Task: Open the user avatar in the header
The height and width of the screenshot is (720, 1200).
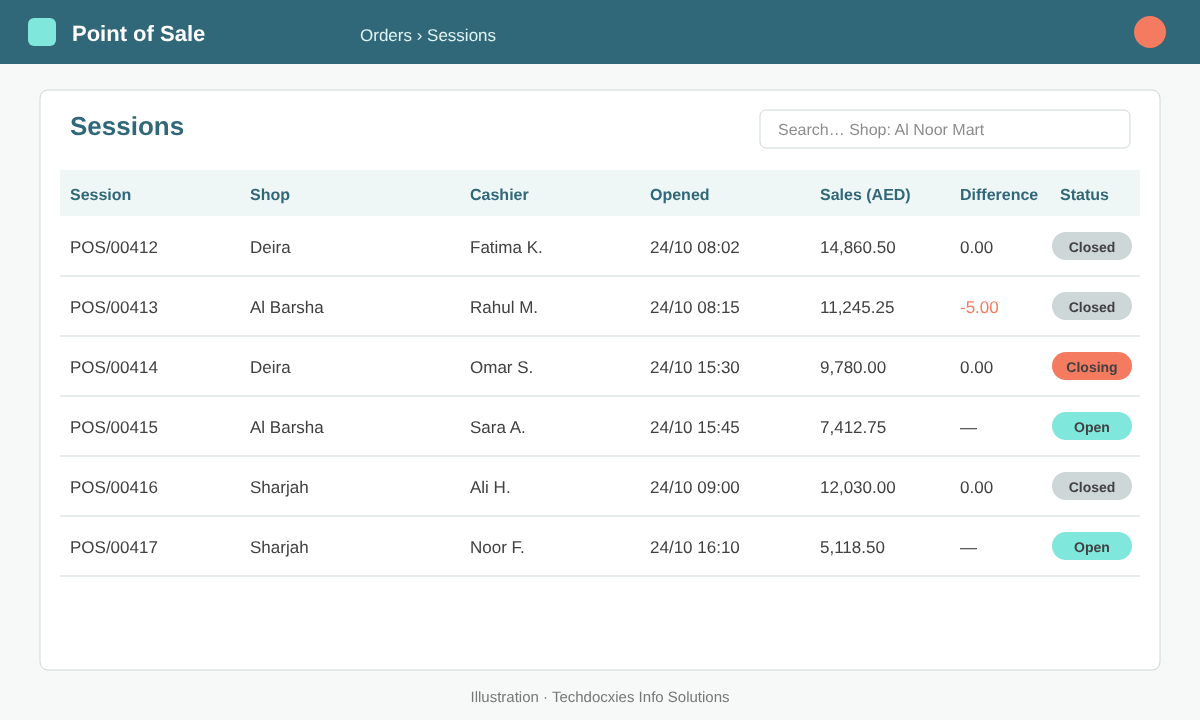Action: click(1150, 32)
